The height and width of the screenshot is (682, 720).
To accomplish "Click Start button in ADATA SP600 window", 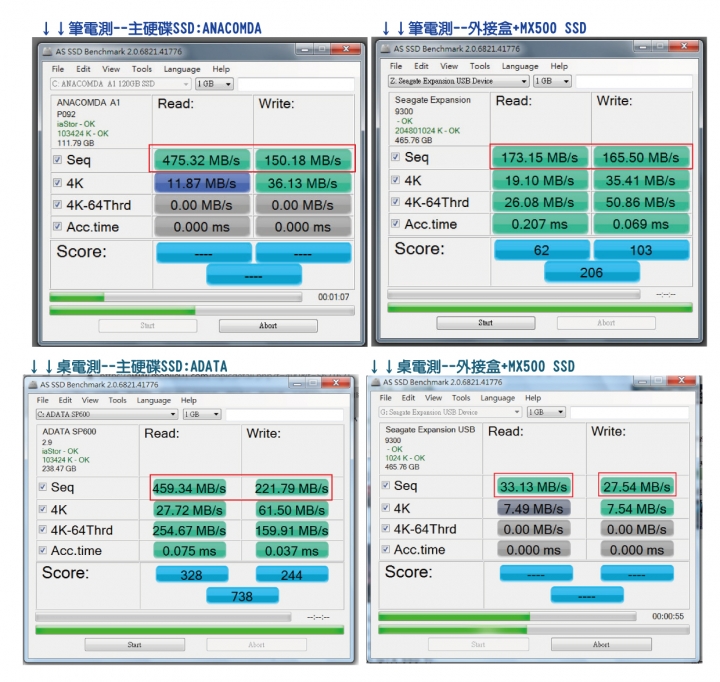I will [x=135, y=645].
